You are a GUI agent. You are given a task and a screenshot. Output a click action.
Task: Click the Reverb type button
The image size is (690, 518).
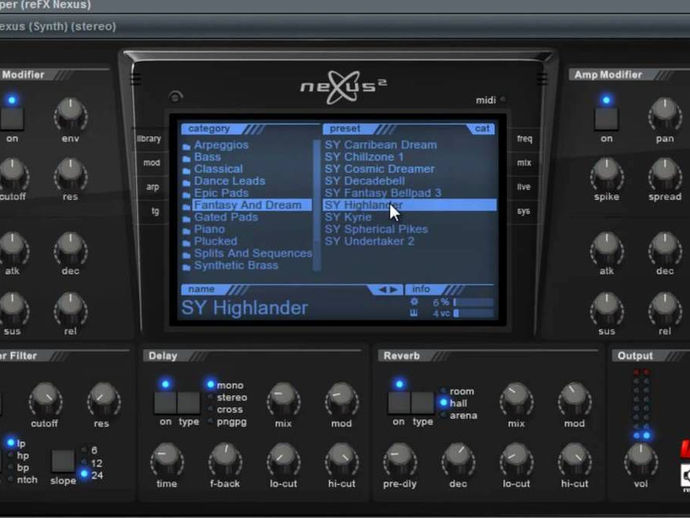click(422, 403)
